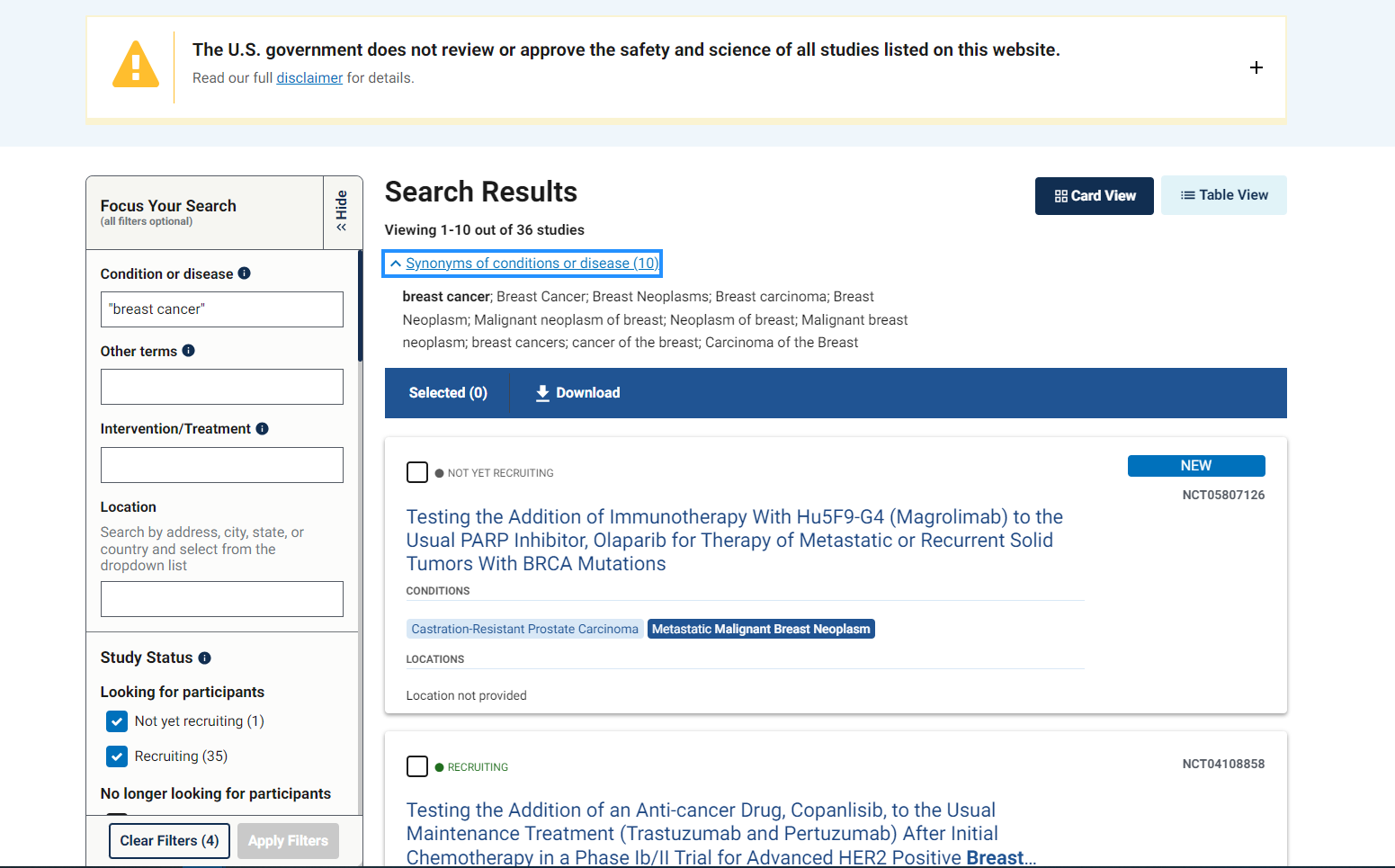Click the Metastatic Malignant Breast Neoplasm tag
The height and width of the screenshot is (868, 1395).
[x=761, y=628]
